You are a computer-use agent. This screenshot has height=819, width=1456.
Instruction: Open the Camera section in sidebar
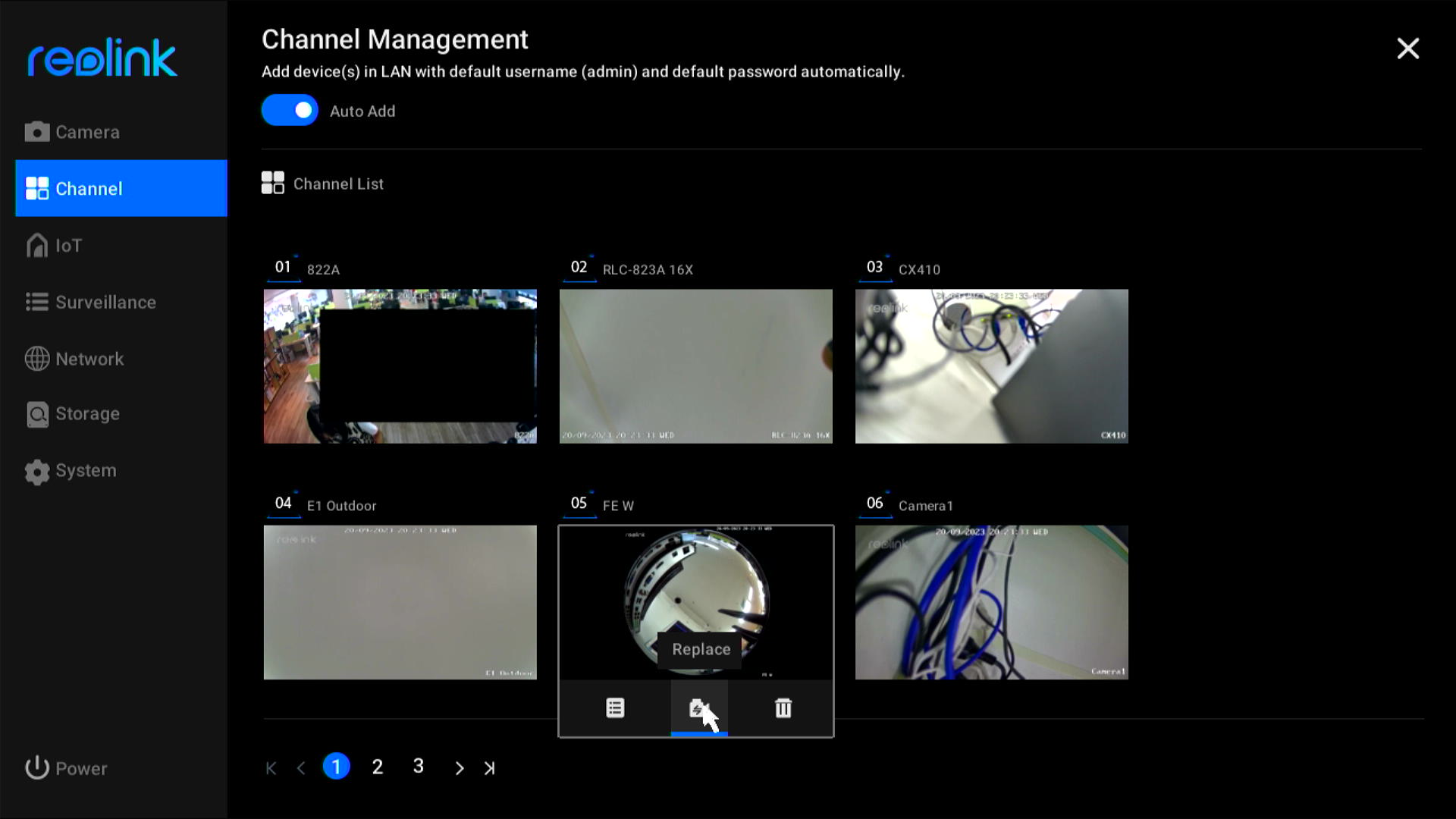[x=73, y=132]
